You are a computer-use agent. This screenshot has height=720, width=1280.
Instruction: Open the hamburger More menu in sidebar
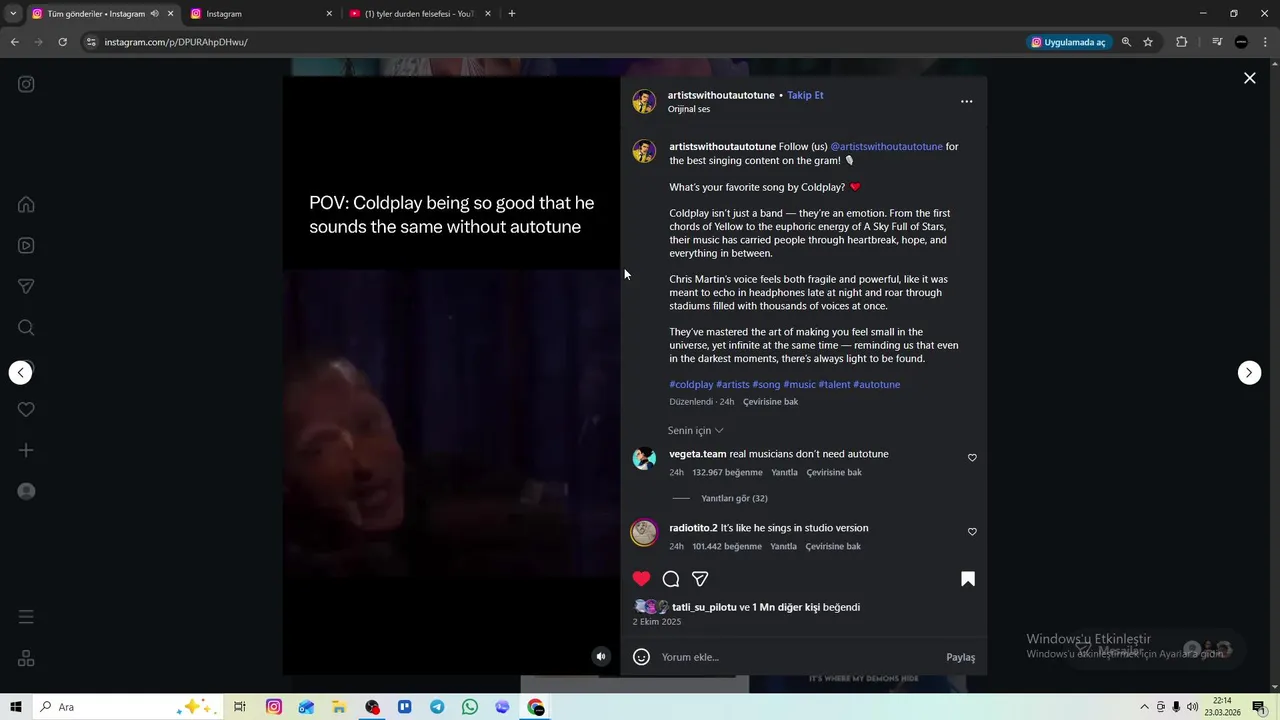(x=26, y=616)
